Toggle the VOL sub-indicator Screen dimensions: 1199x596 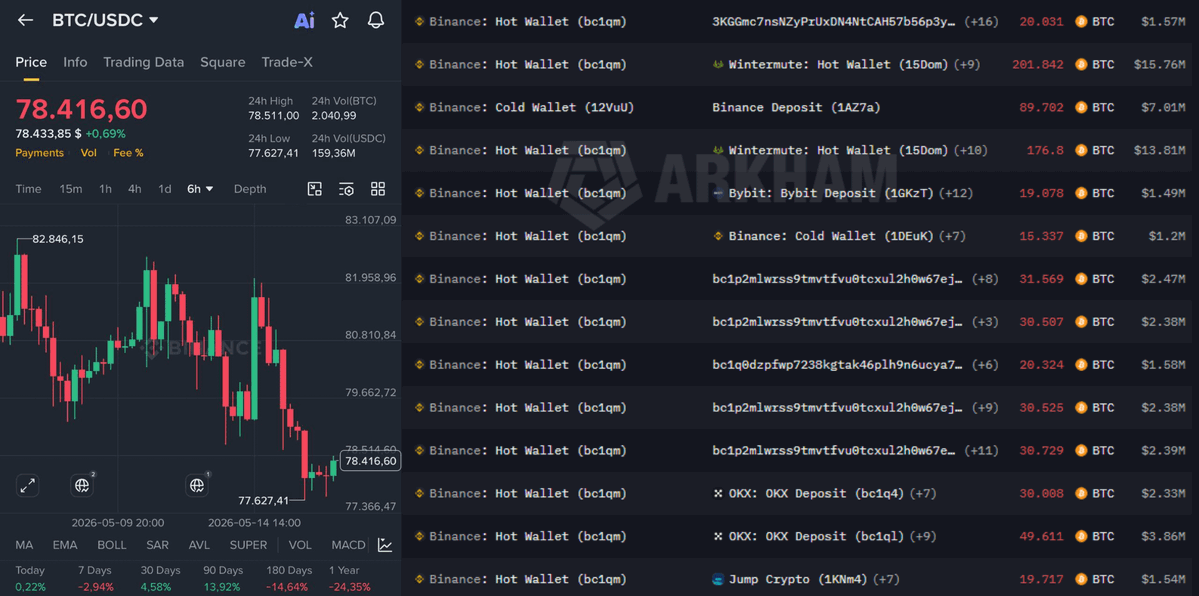tap(300, 545)
